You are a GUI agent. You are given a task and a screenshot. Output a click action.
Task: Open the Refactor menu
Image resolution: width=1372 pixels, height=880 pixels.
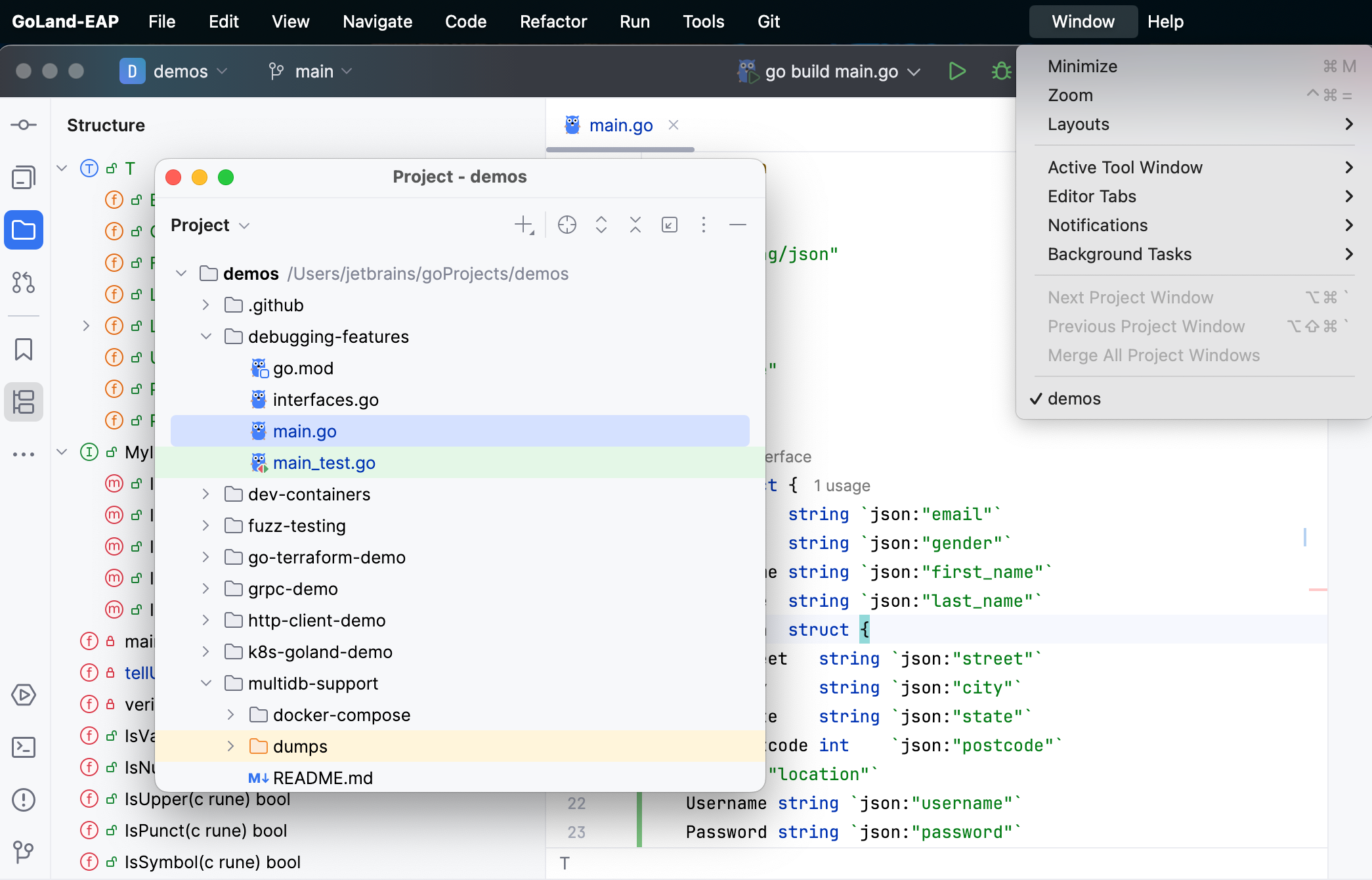pos(553,22)
